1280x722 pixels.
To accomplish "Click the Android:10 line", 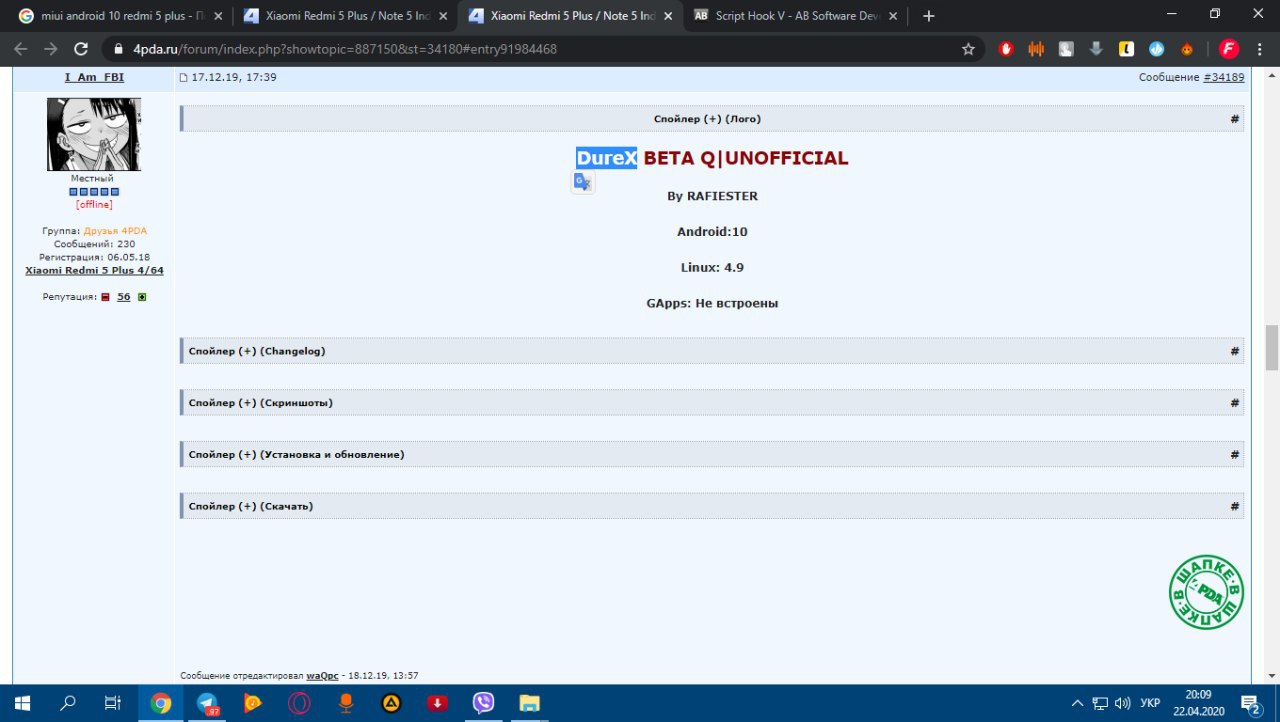I will coord(712,232).
